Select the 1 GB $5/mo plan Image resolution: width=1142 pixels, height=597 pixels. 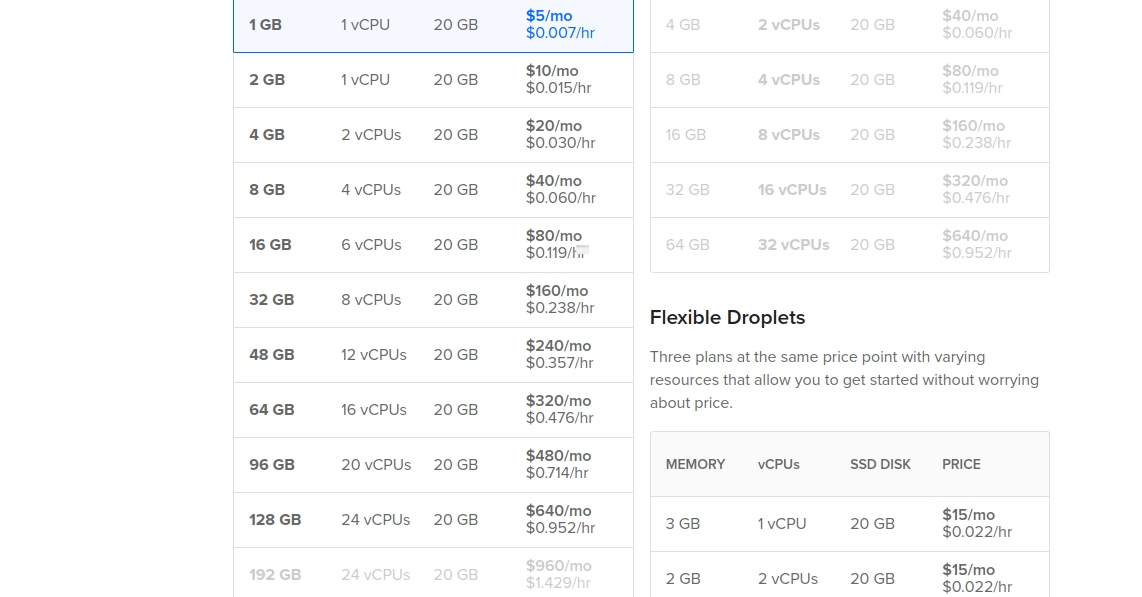433,25
